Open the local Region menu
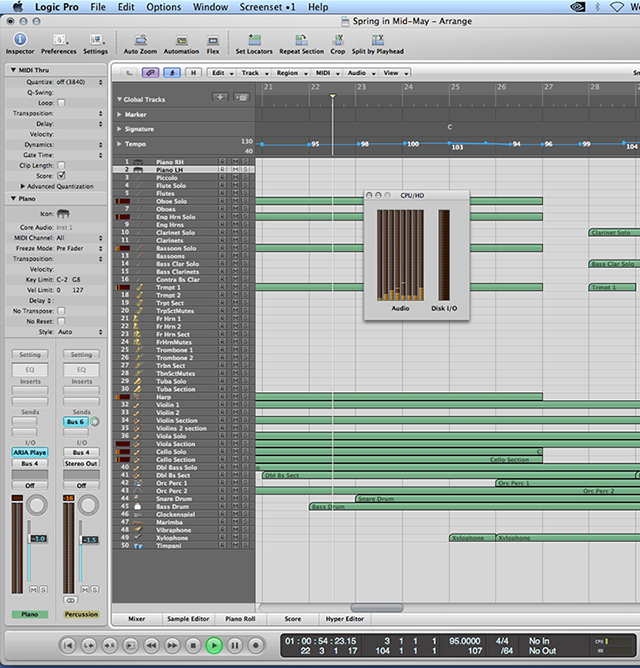Image resolution: width=640 pixels, height=668 pixels. [x=292, y=73]
